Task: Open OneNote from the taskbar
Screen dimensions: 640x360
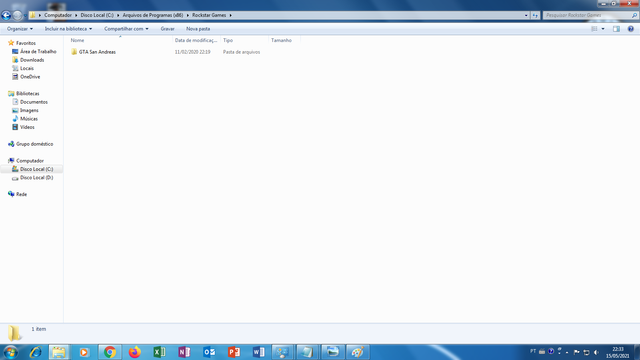Action: pyautogui.click(x=184, y=352)
